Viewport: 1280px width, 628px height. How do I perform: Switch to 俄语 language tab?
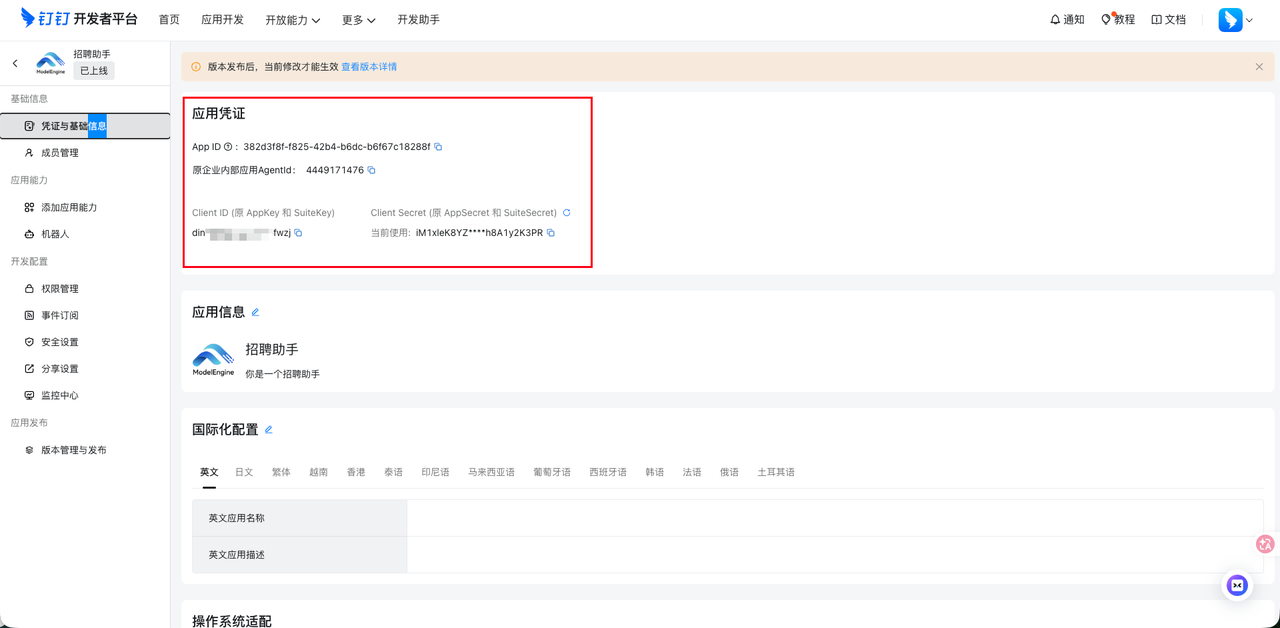(x=729, y=472)
